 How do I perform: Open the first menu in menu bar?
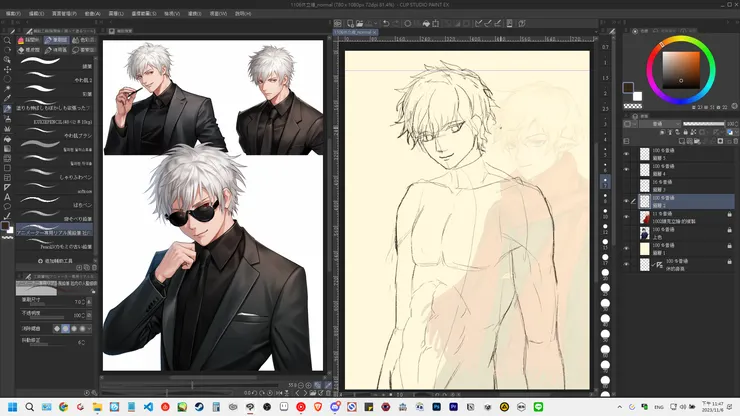(13, 16)
